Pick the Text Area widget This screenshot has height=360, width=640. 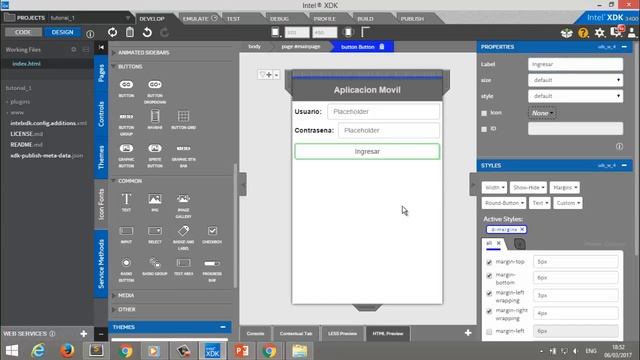(183, 267)
